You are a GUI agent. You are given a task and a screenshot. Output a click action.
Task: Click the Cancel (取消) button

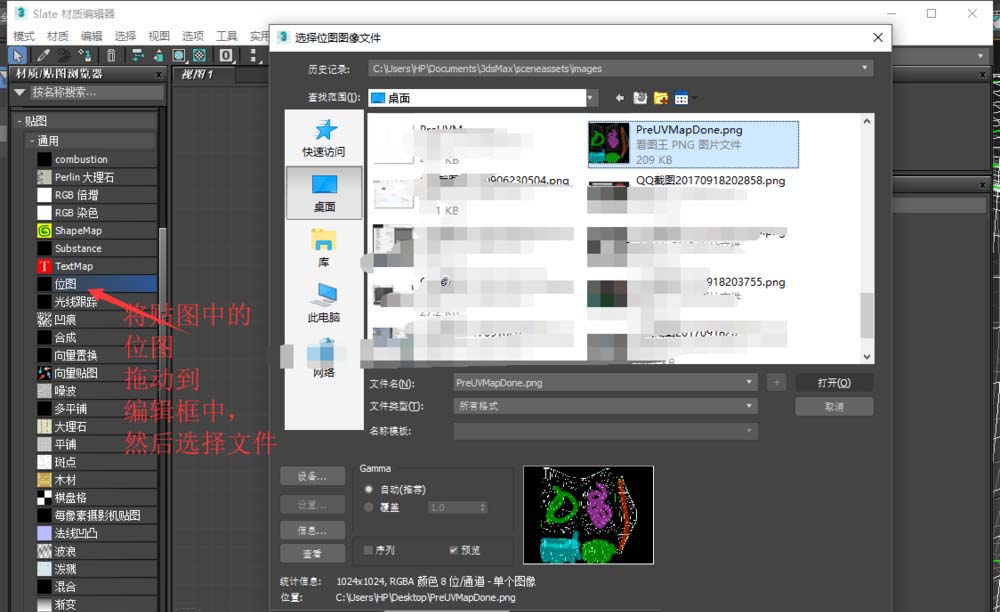point(834,407)
